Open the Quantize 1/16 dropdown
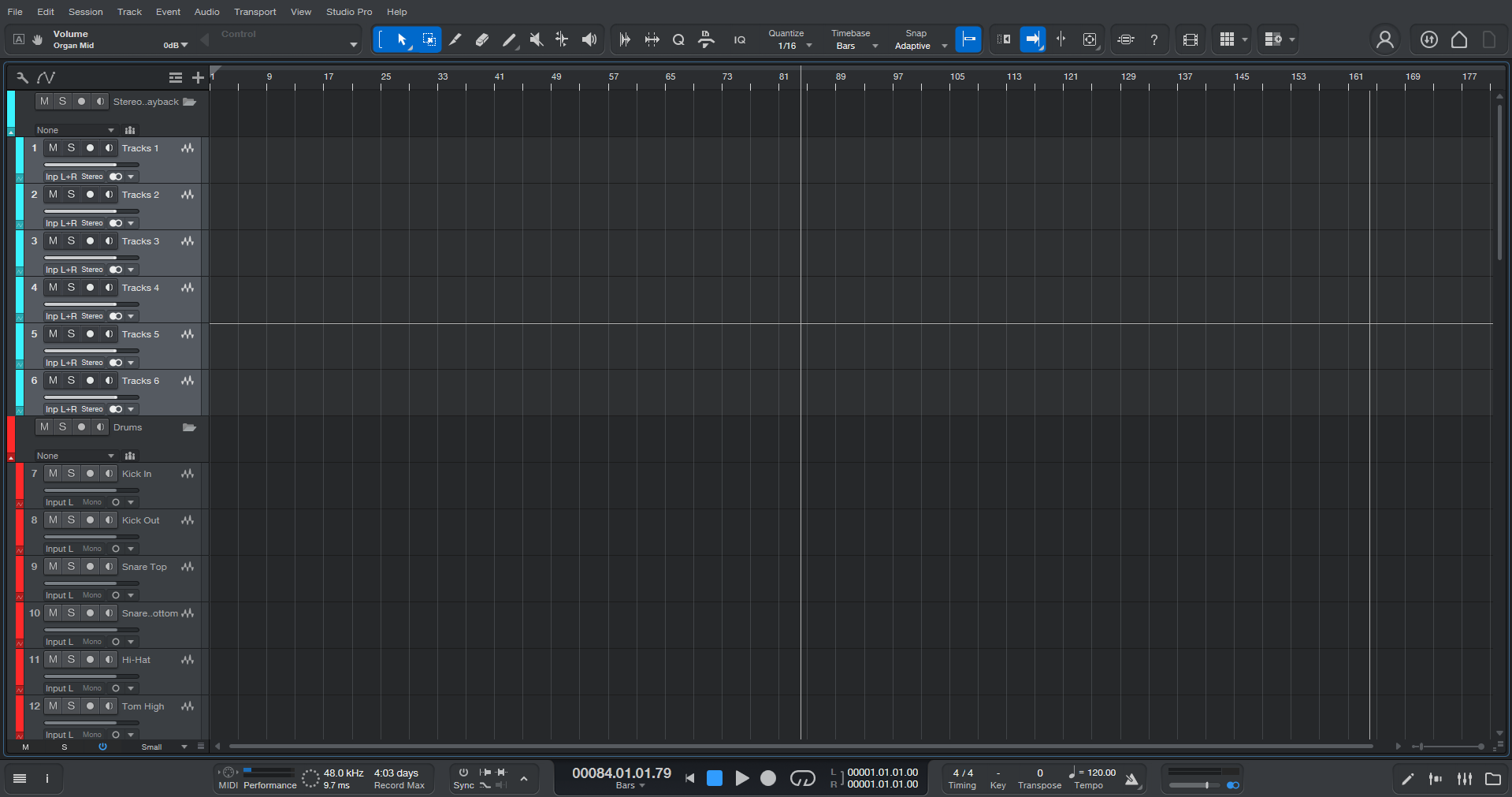Viewport: 1512px width, 797px height. [810, 46]
